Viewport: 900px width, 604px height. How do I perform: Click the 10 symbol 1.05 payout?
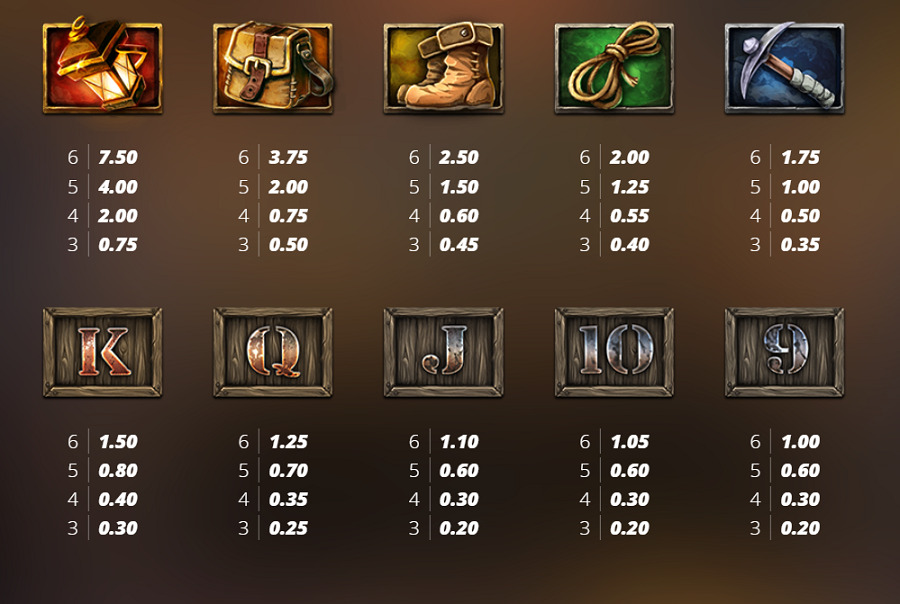630,442
